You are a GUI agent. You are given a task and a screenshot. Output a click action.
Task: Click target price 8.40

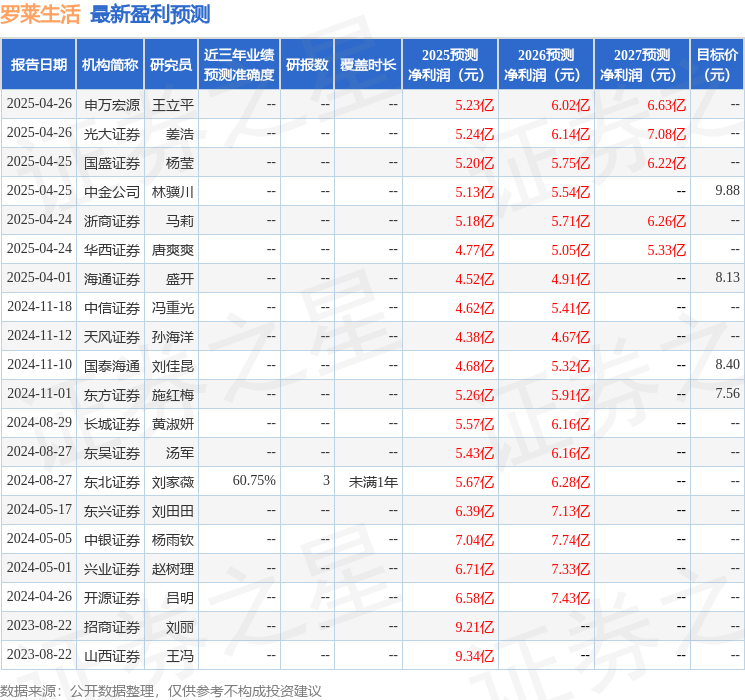click(x=727, y=364)
